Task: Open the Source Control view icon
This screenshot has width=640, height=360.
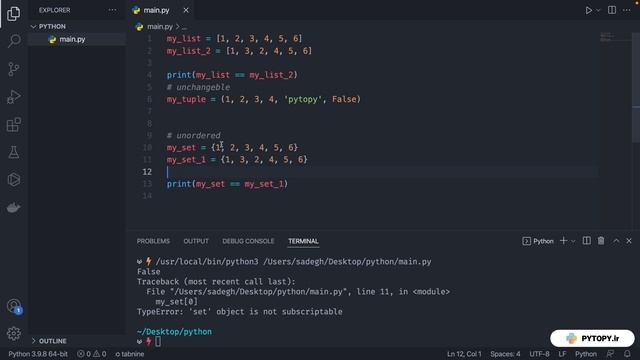Action: point(13,69)
